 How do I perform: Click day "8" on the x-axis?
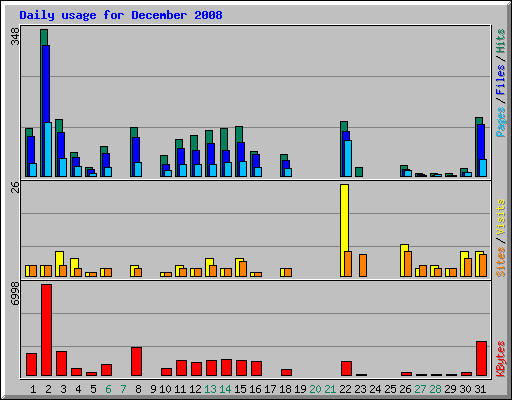click(x=138, y=389)
